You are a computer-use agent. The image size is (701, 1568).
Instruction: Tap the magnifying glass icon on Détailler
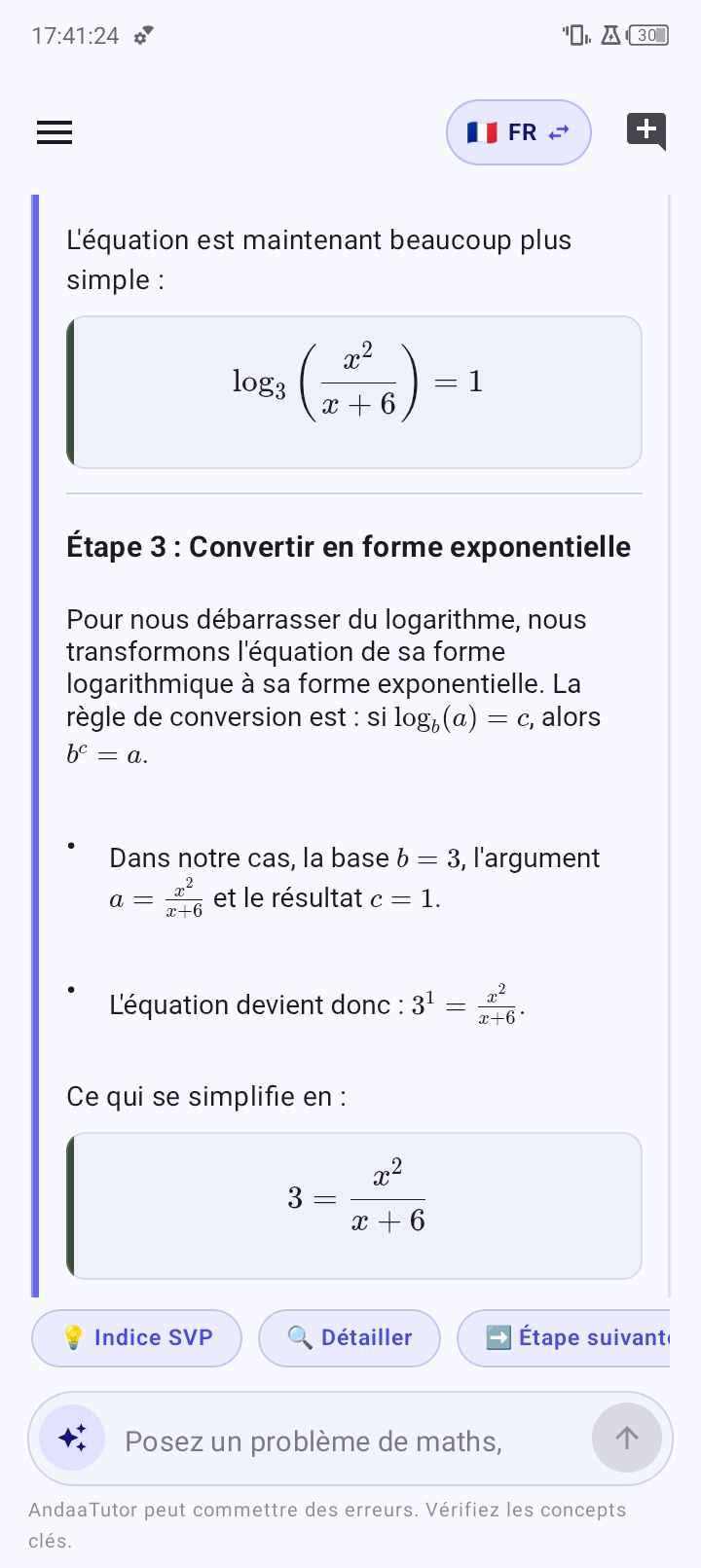click(x=300, y=1337)
